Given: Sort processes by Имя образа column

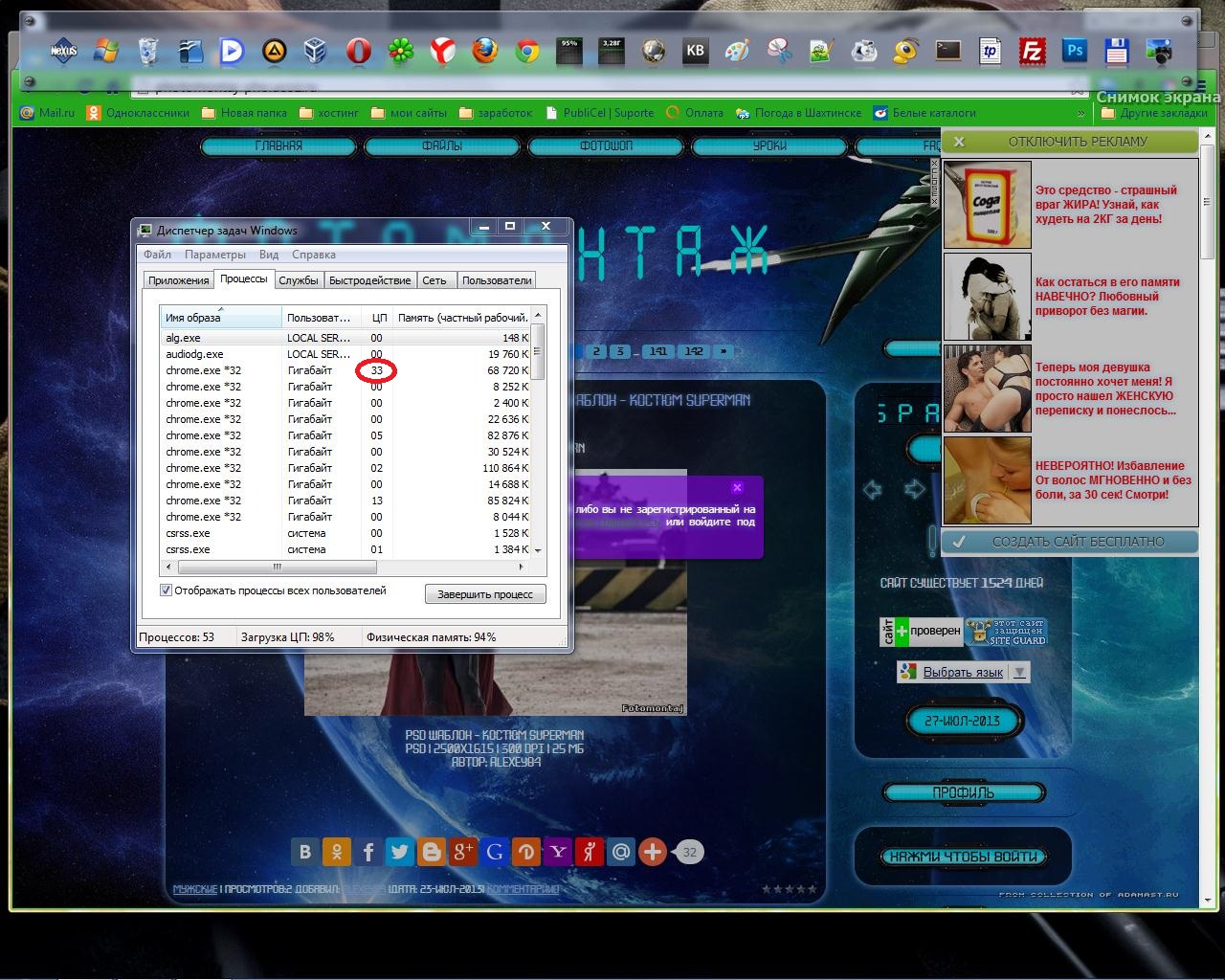Looking at the screenshot, I should (221, 318).
